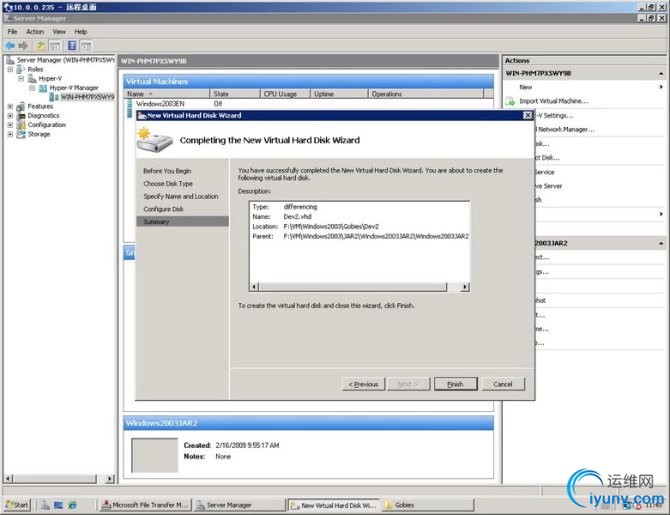Click the Operations column header

pos(426,94)
